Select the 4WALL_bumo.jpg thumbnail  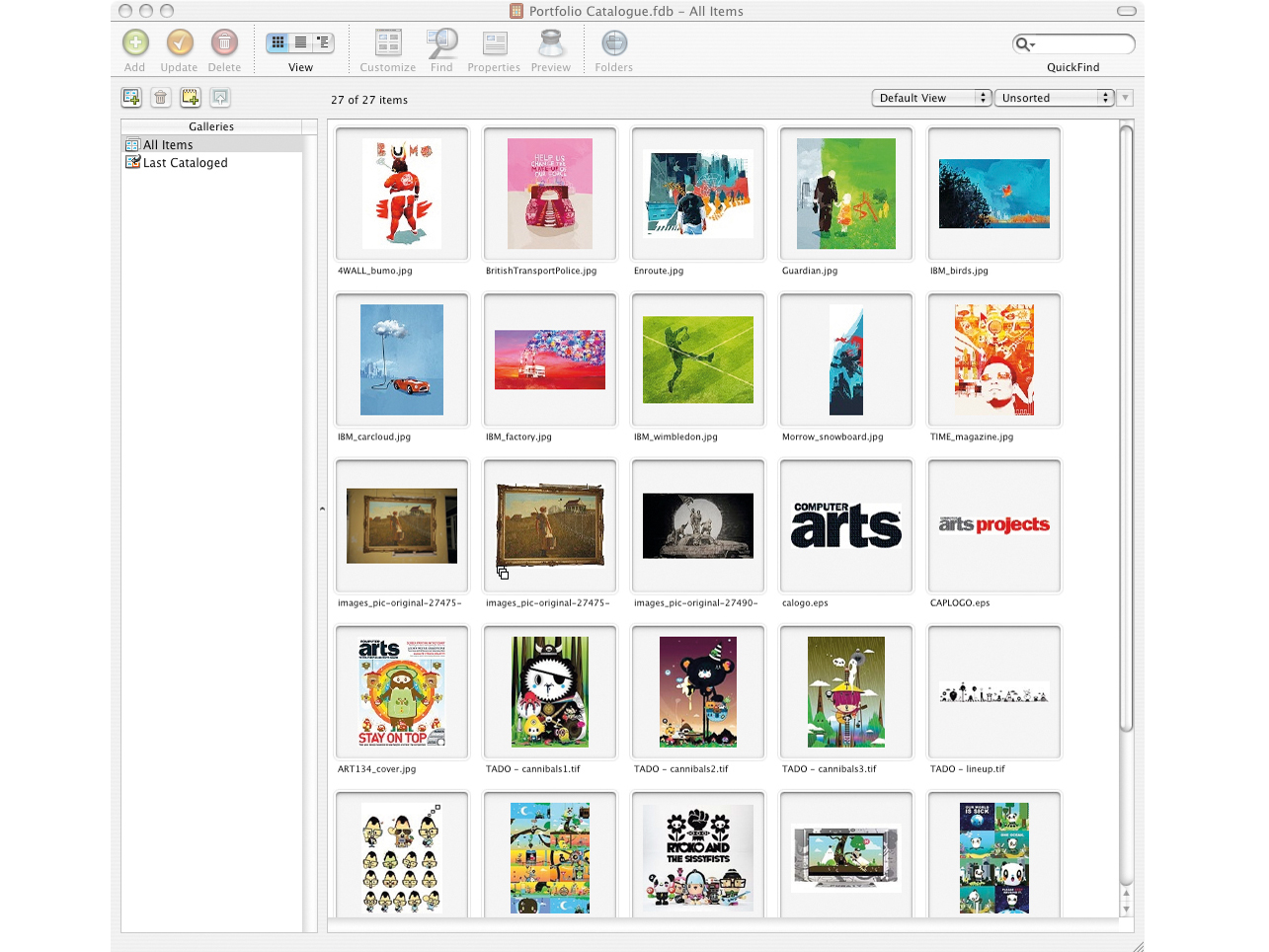[x=402, y=194]
